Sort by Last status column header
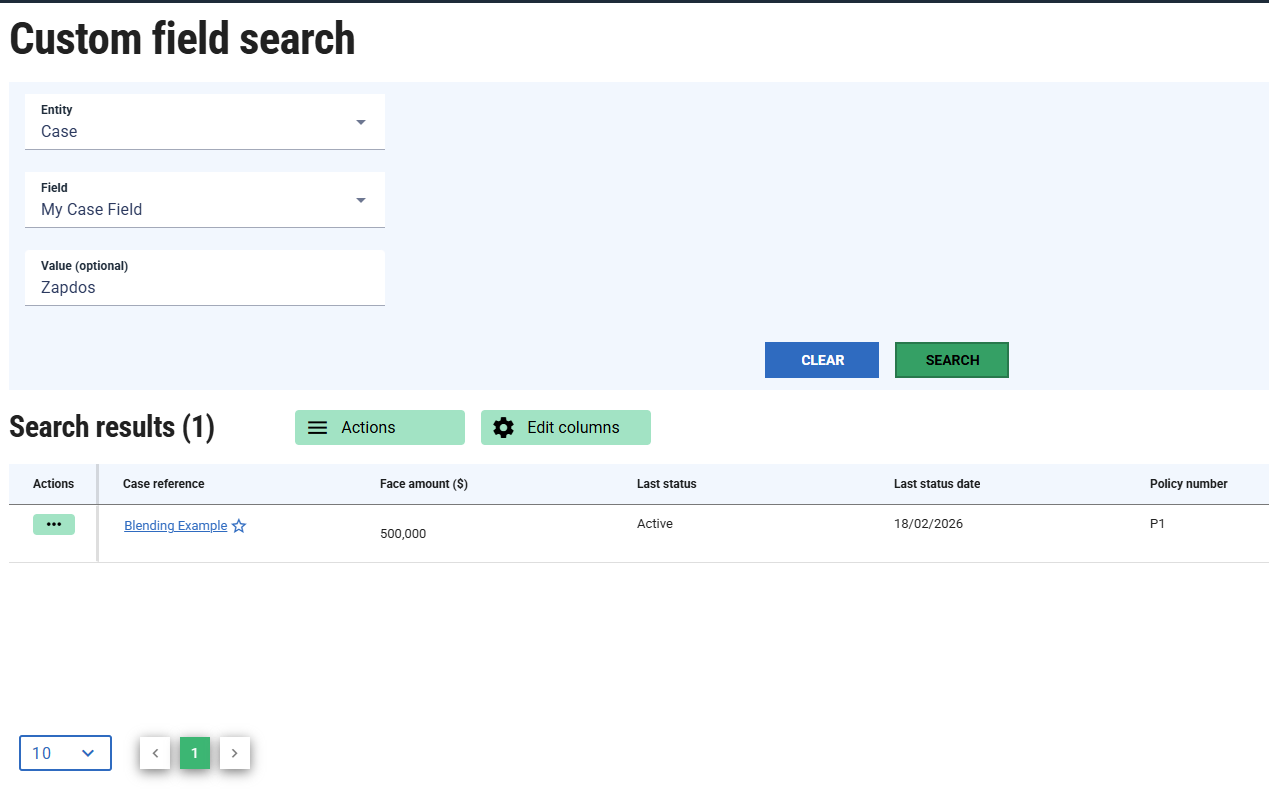The image size is (1269, 798). (x=666, y=484)
